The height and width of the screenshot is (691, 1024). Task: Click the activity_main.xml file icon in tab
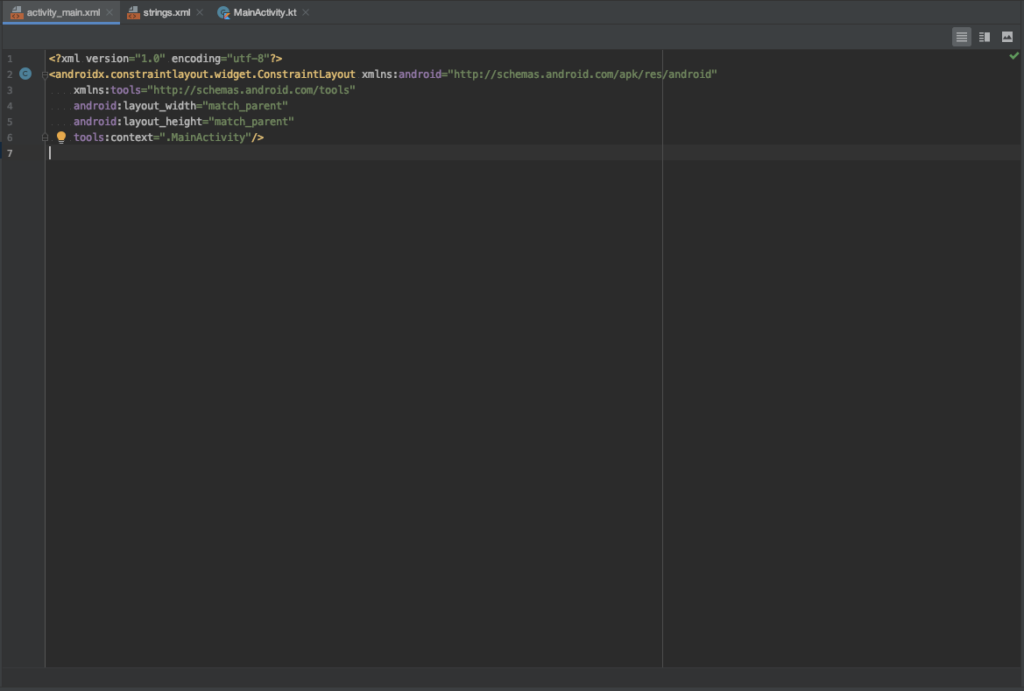(x=16, y=12)
